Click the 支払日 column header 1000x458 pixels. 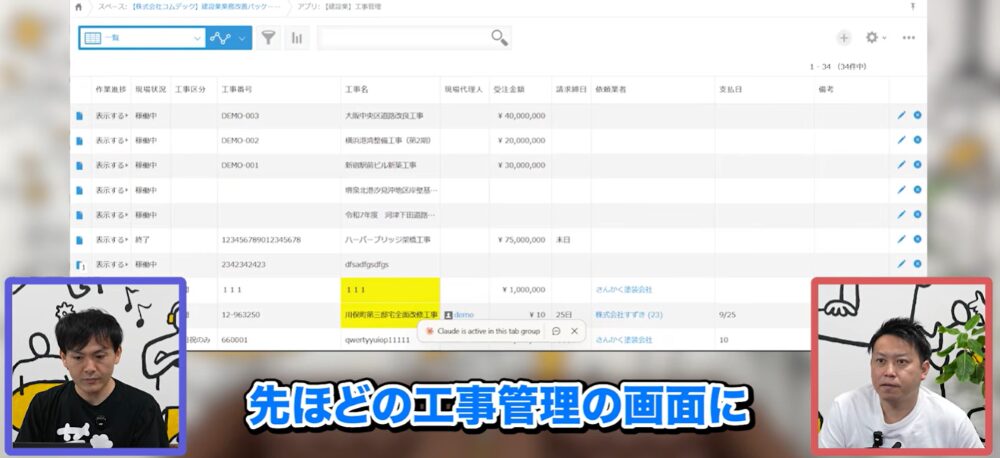(730, 89)
